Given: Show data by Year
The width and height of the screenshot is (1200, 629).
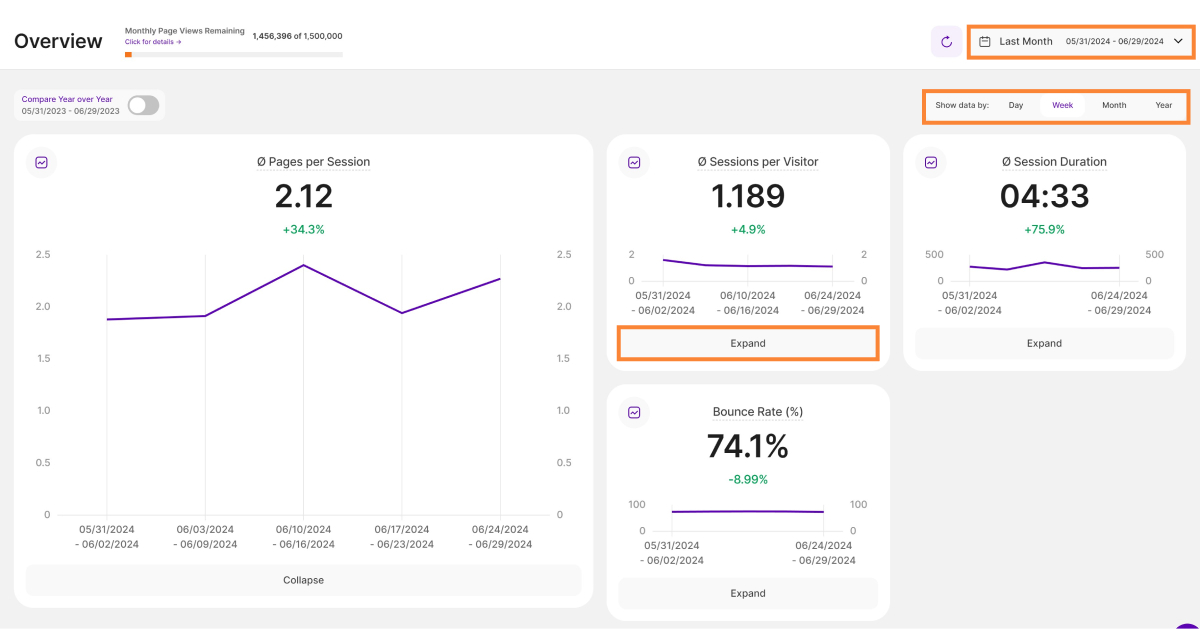Looking at the screenshot, I should coord(1163,105).
